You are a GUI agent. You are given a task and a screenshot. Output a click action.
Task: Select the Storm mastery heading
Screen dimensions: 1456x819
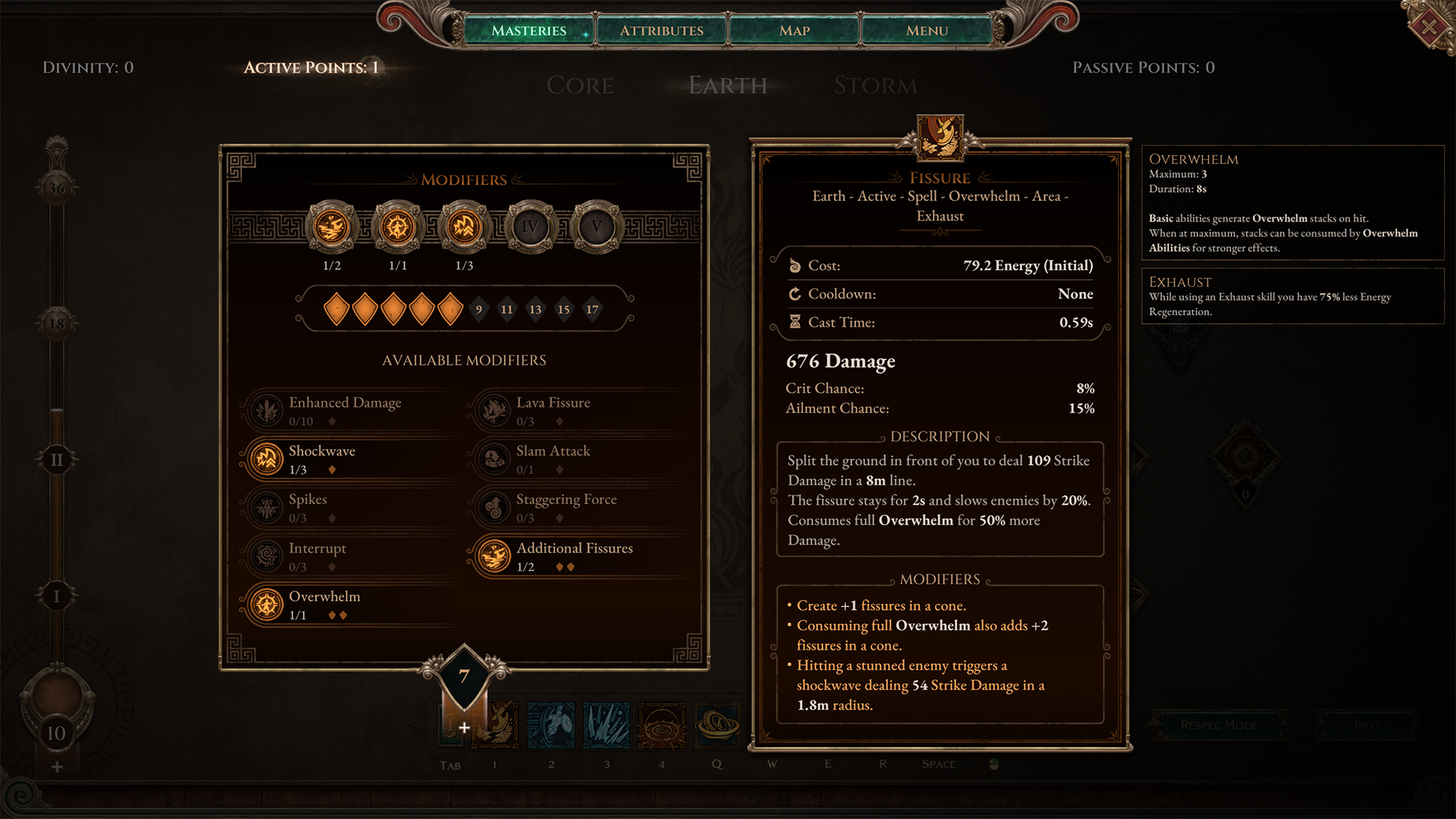pos(875,85)
